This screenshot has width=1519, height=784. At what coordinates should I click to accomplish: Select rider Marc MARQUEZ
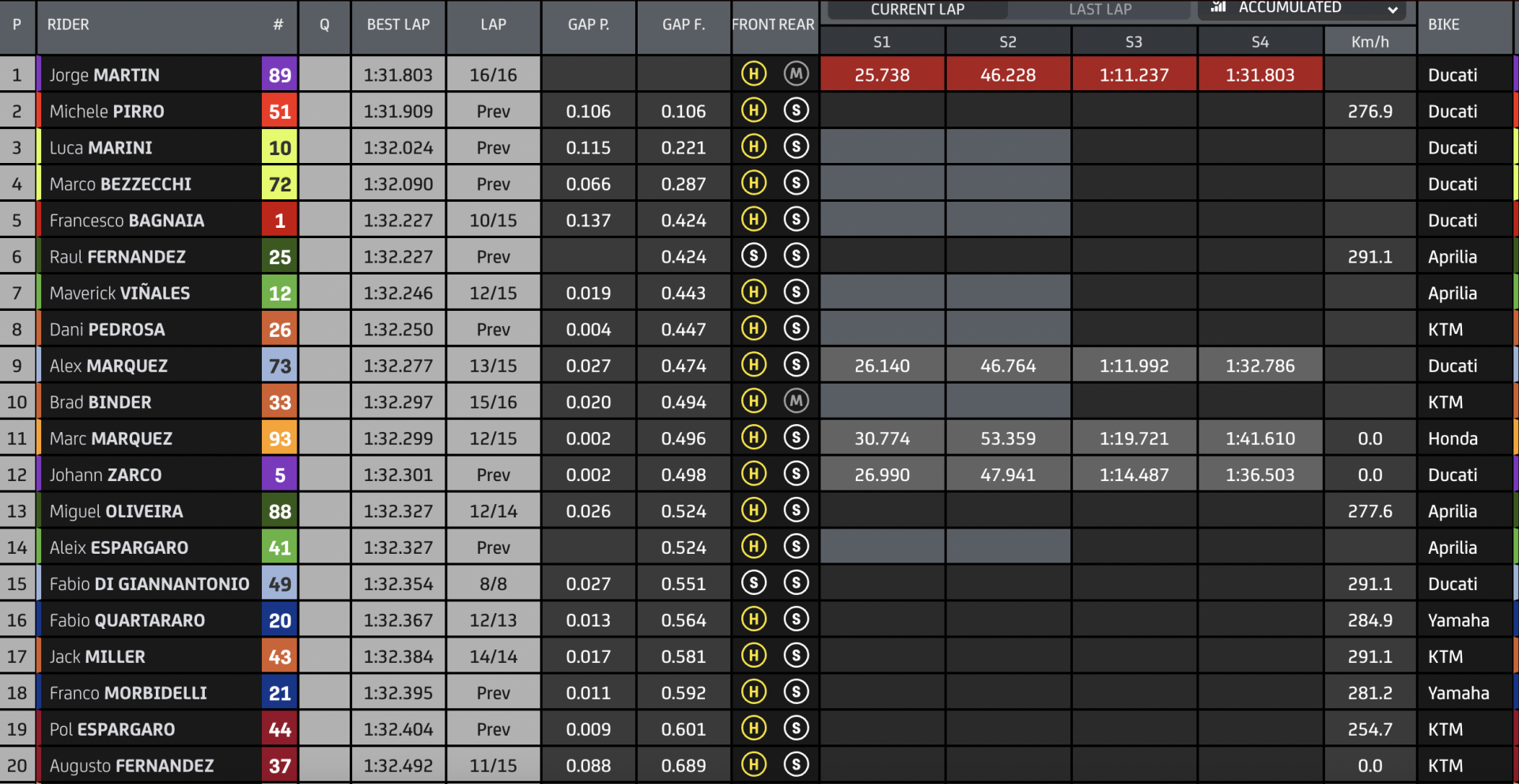[x=111, y=439]
